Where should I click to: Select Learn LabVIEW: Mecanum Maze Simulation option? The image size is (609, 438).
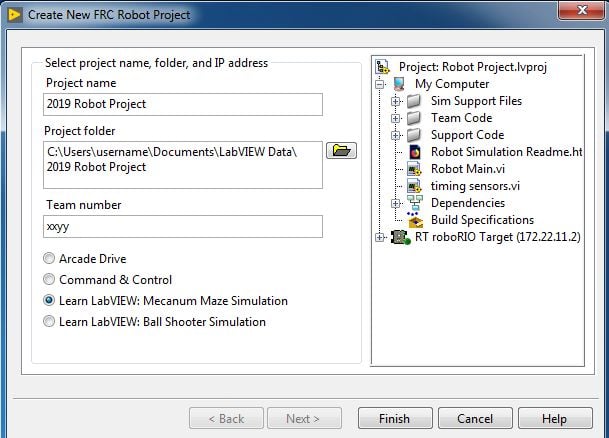click(49, 300)
